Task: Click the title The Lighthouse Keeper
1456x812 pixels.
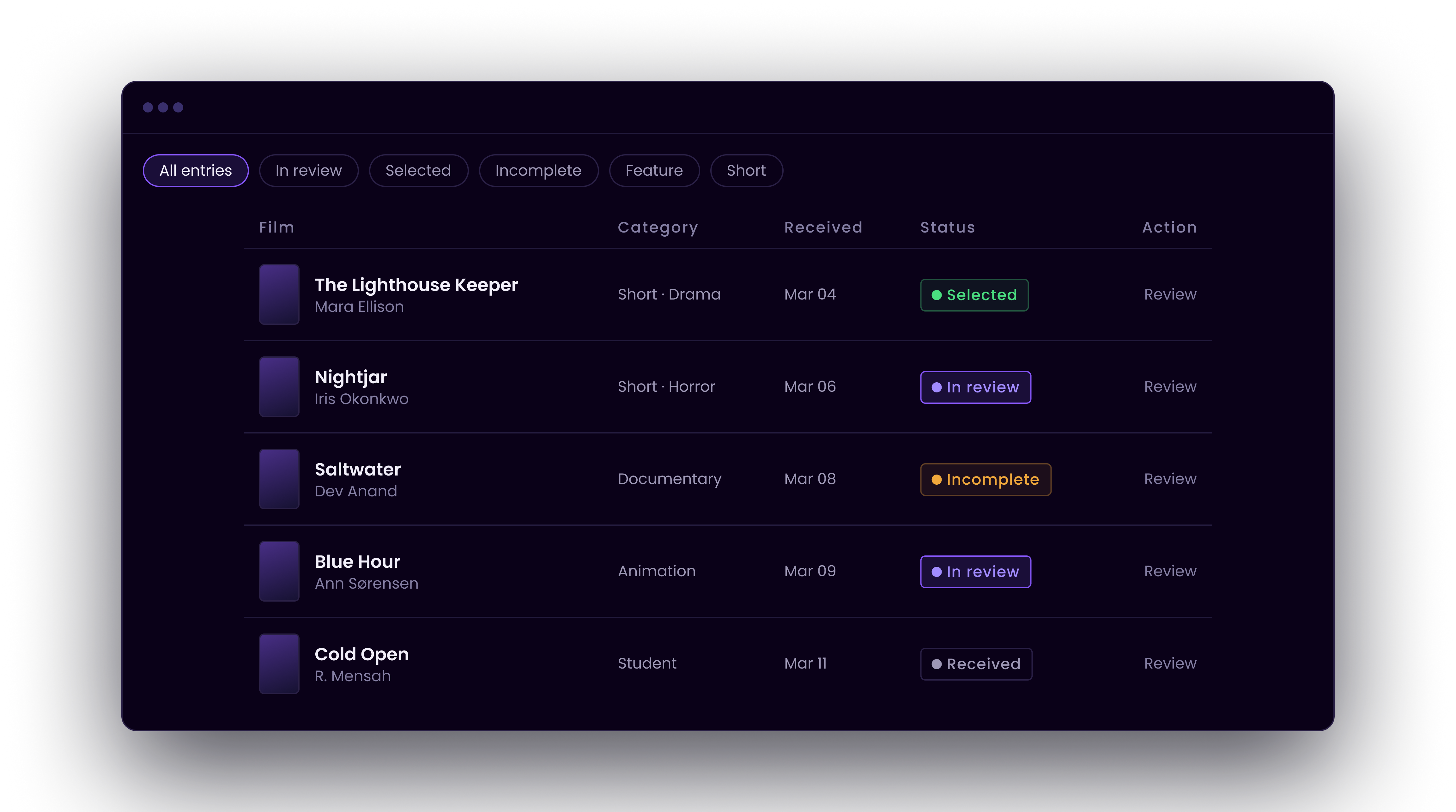Action: (416, 285)
